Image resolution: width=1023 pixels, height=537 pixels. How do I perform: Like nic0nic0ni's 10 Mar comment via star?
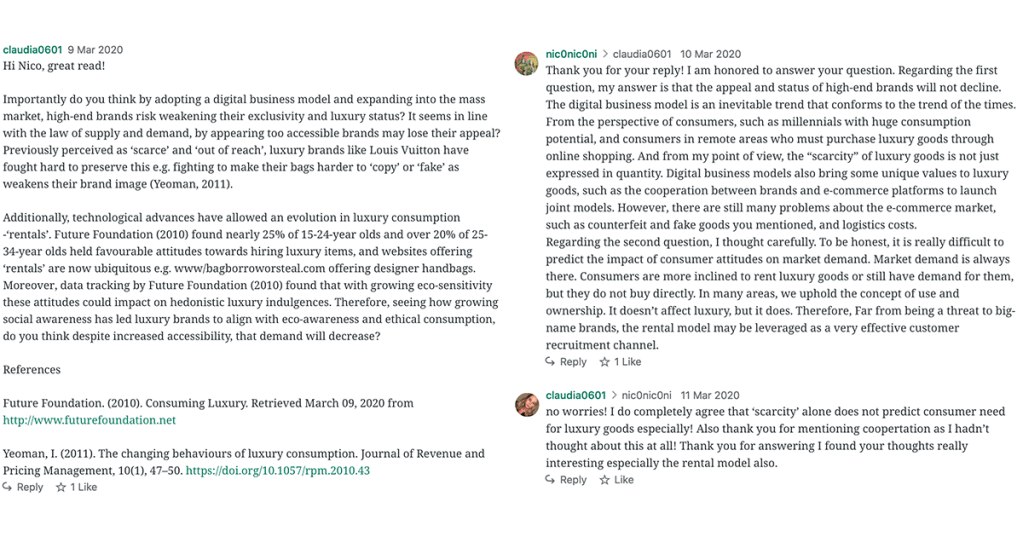point(604,362)
